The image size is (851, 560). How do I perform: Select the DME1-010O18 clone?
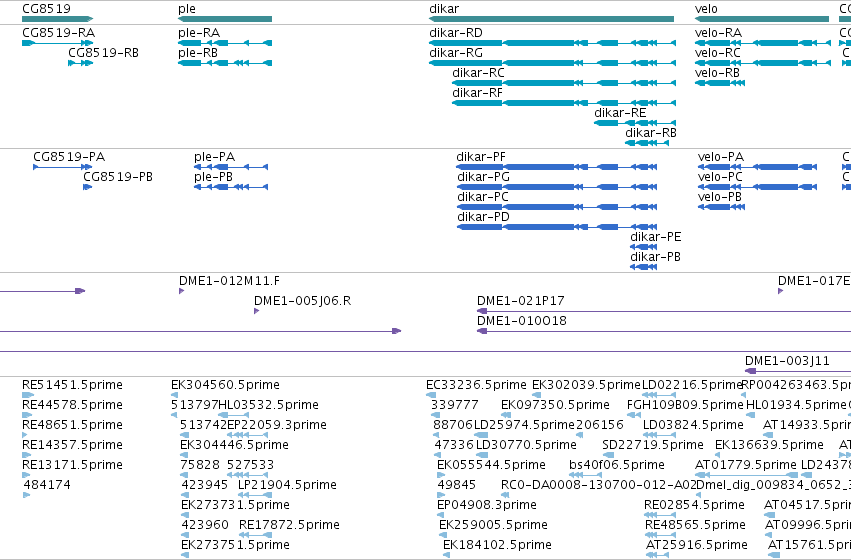coord(664,332)
